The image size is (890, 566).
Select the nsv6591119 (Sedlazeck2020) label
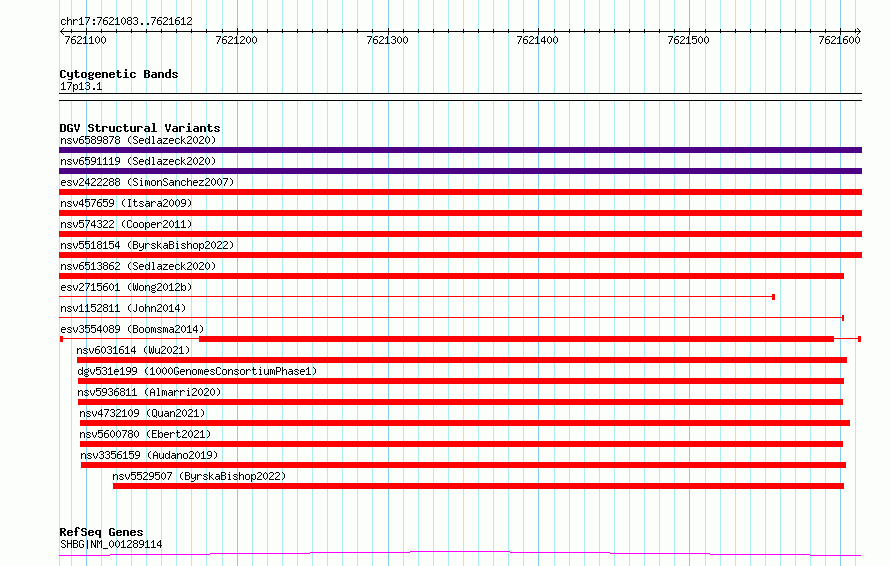[138, 161]
